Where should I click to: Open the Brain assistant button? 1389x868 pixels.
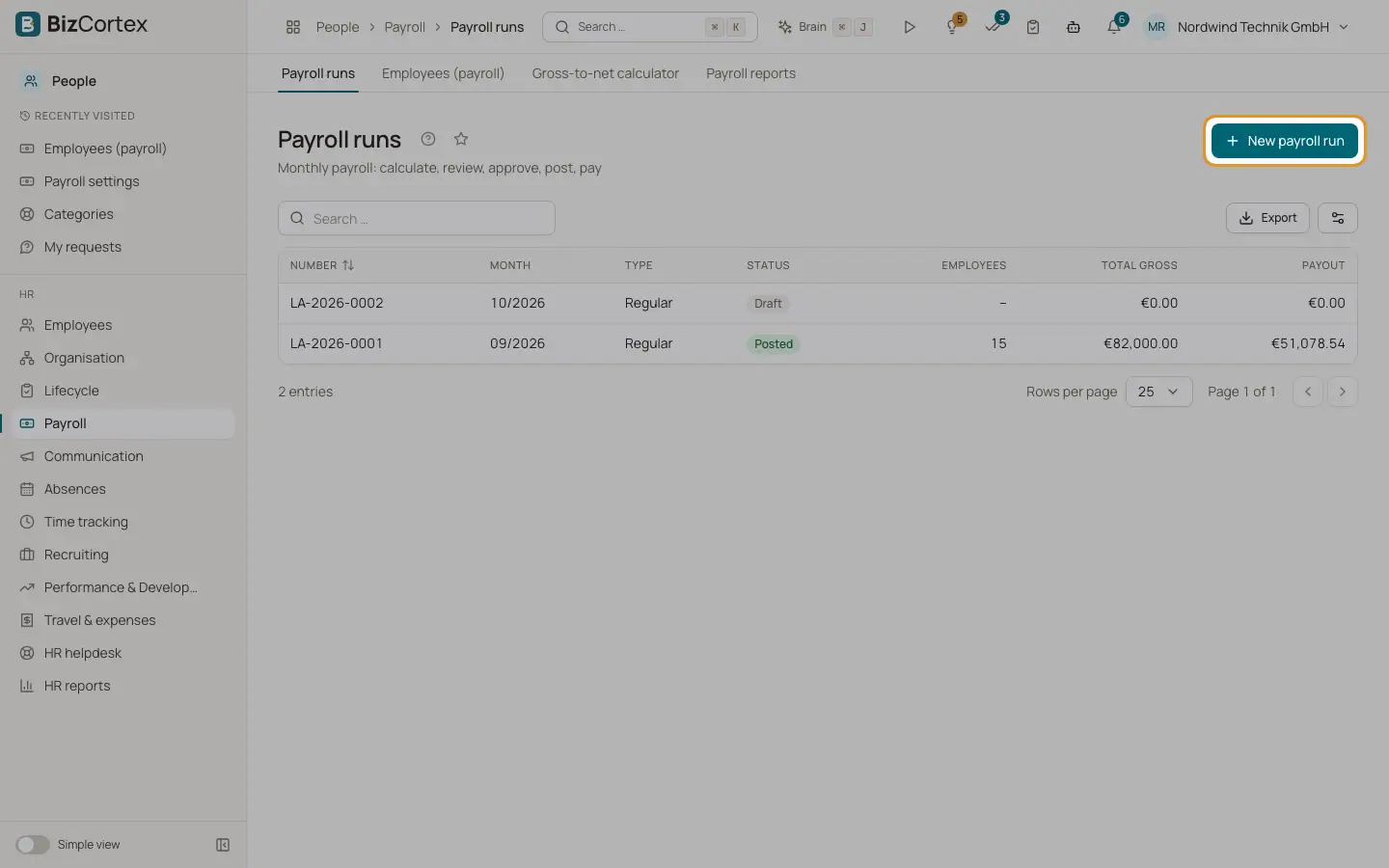pos(825,27)
